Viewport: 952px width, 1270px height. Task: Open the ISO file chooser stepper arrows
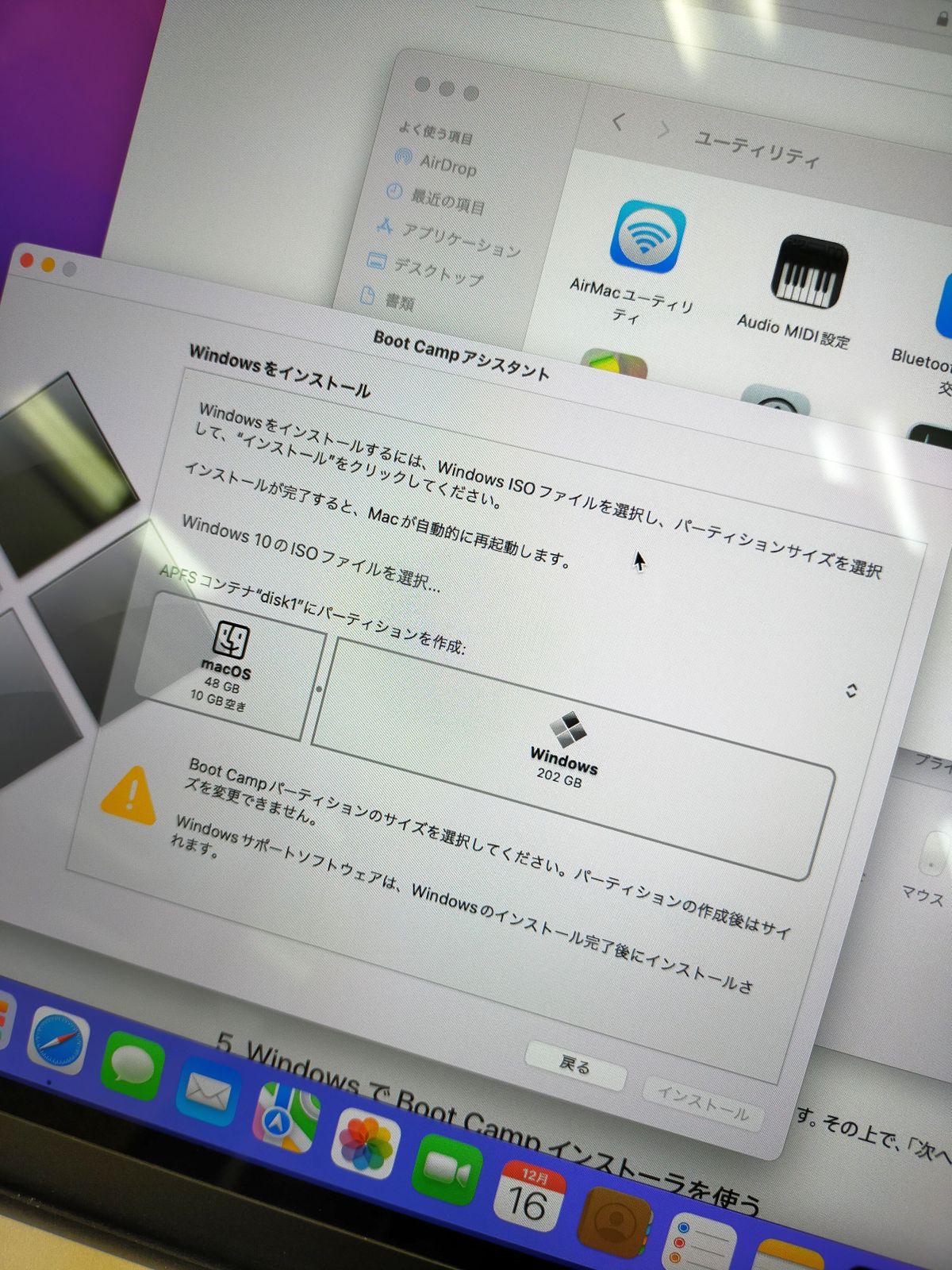pos(851,691)
